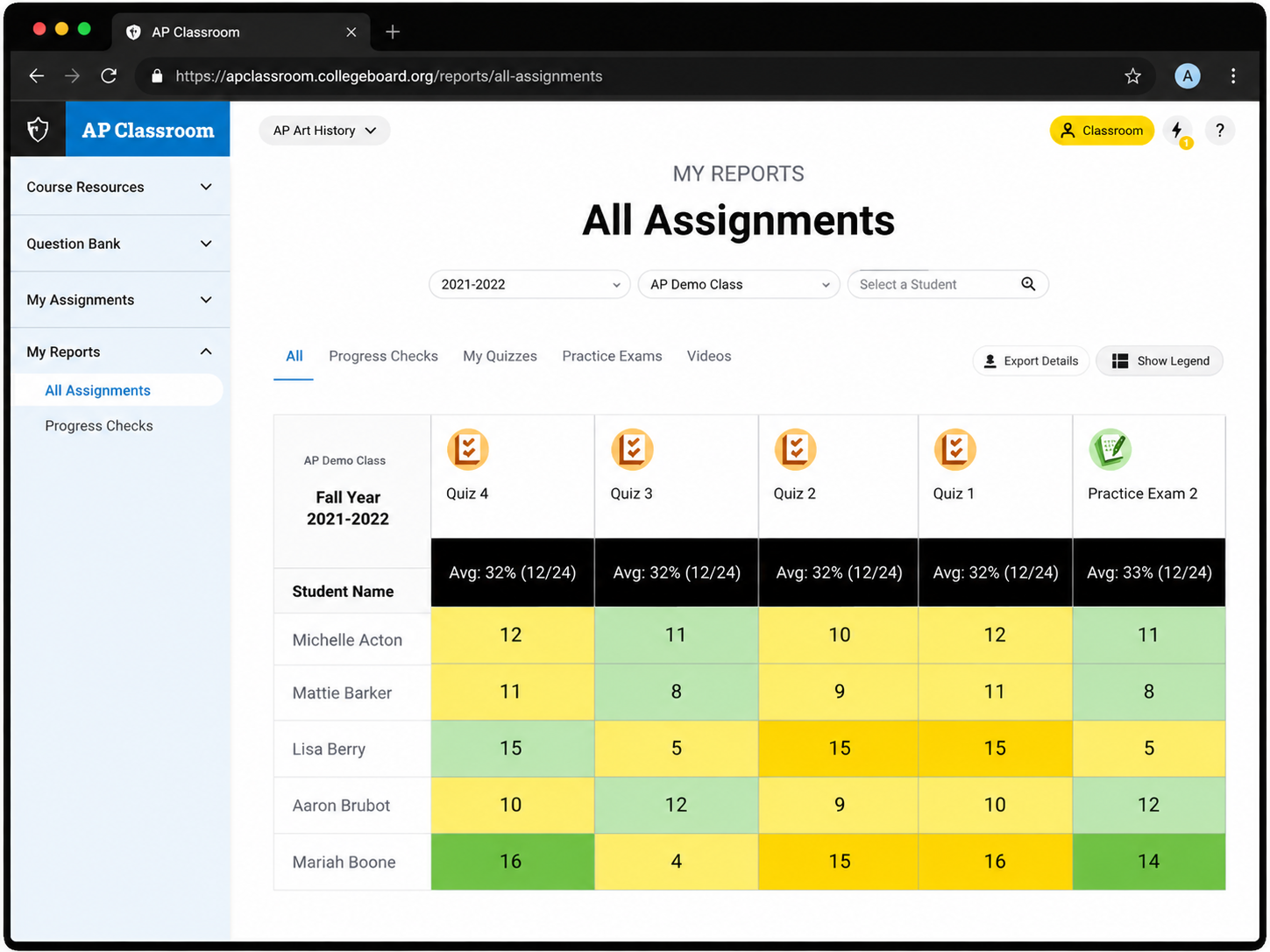Viewport: 1270px width, 952px height.
Task: Open the AP Art History course dropdown
Action: point(324,131)
